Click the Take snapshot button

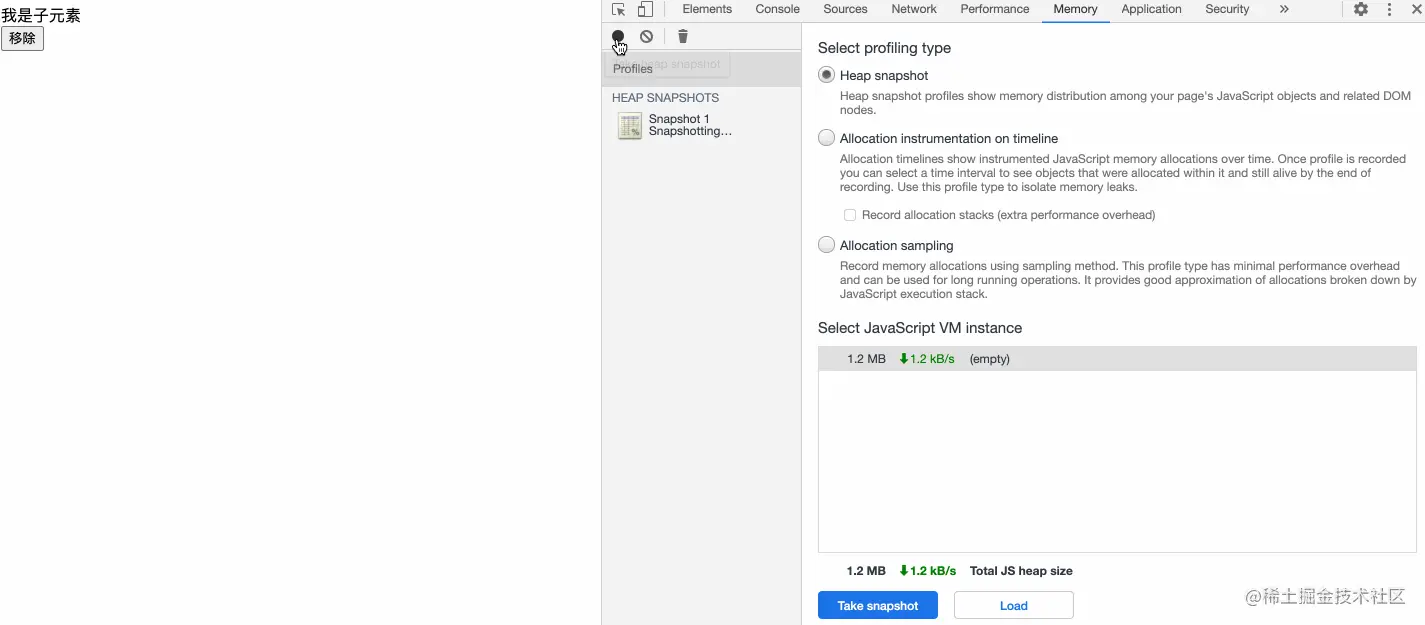pos(878,605)
